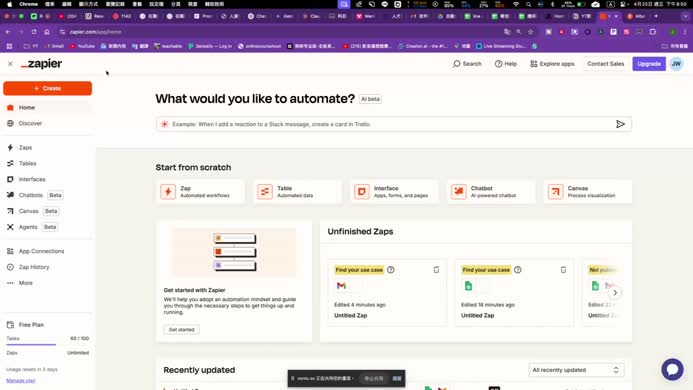Close the sidebar with the X icon
The image size is (693, 390).
coord(10,64)
